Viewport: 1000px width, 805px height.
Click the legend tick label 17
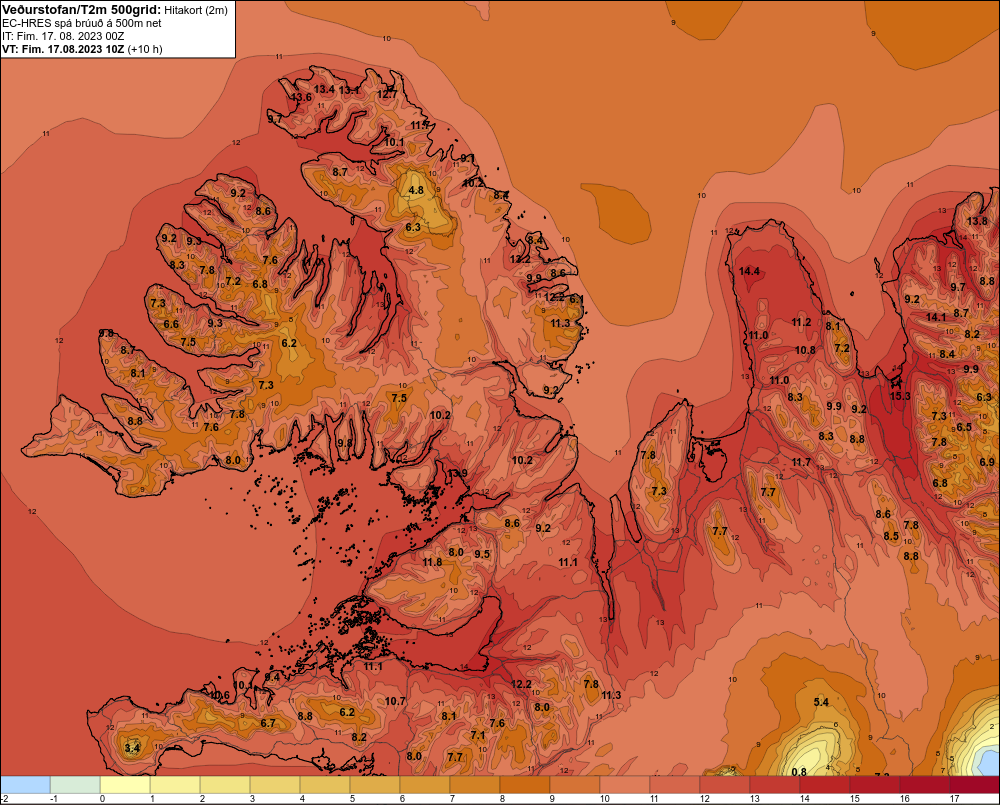pos(954,799)
